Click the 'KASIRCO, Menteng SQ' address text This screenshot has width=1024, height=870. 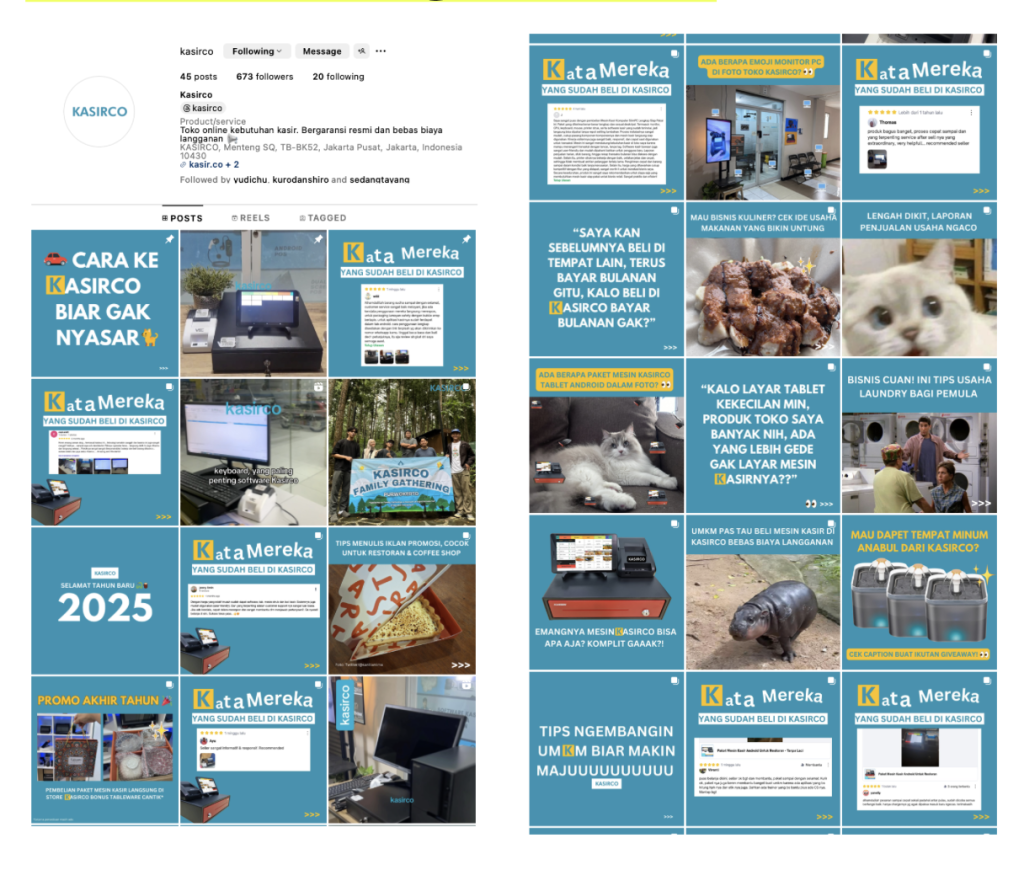321,152
